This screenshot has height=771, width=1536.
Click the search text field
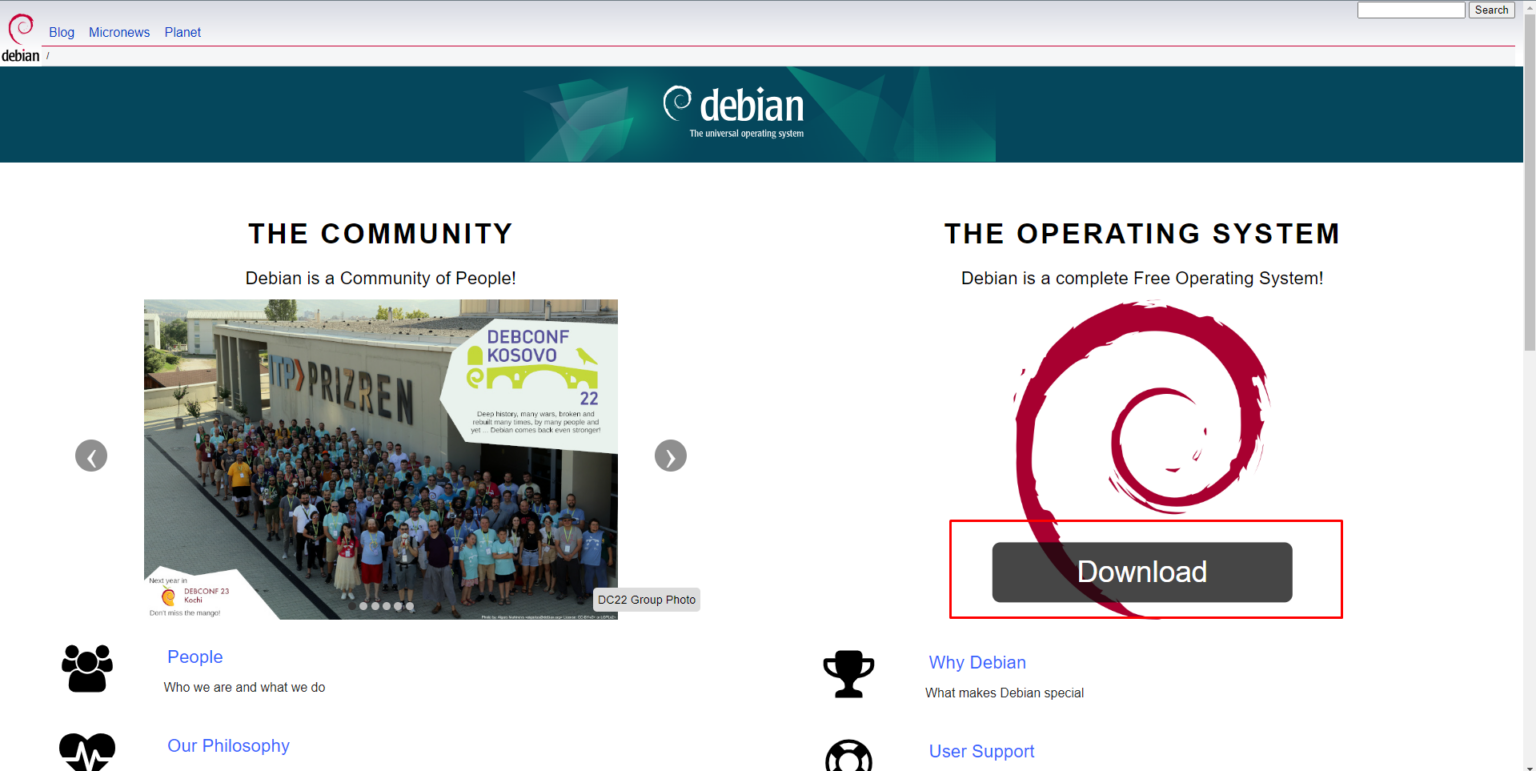1411,10
